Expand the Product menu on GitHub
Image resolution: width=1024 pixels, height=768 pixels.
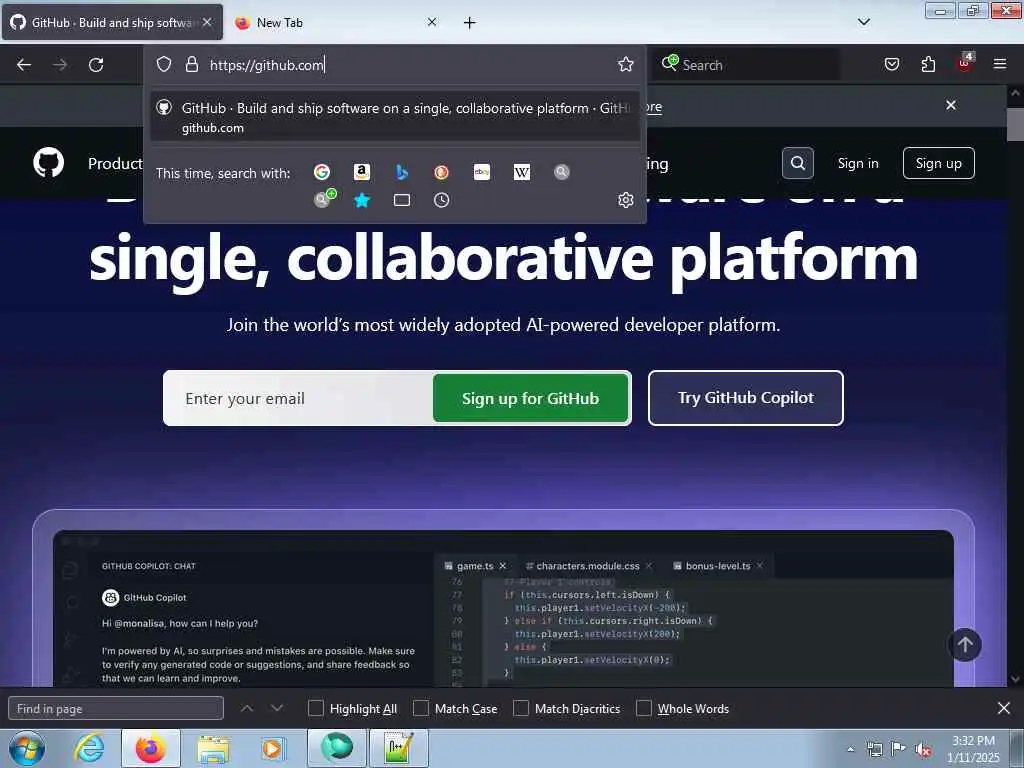tap(115, 163)
